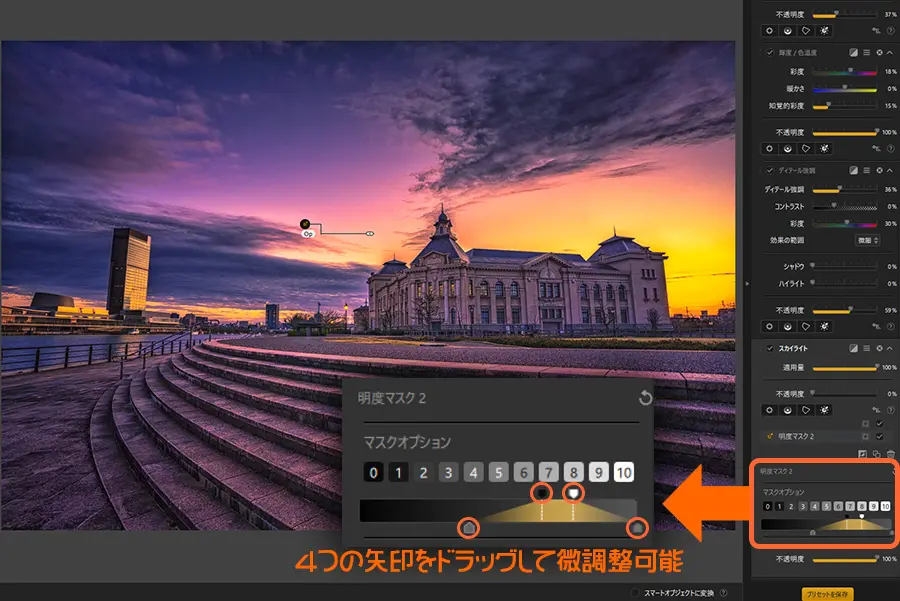This screenshot has width=900, height=601.
Task: Uncheck the ticked box in 明度マスク 2 row
Action: [x=879, y=437]
